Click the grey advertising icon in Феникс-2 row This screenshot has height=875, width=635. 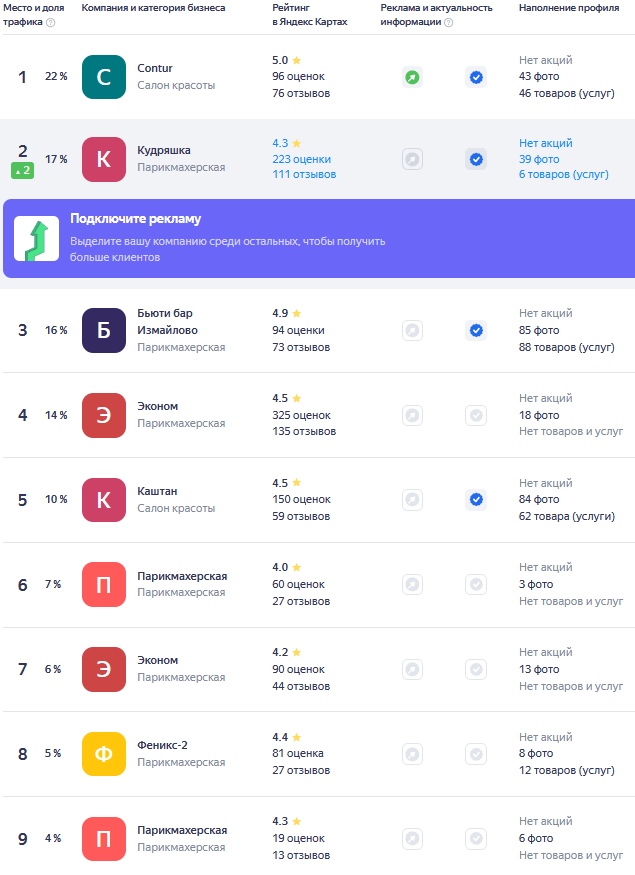point(412,754)
